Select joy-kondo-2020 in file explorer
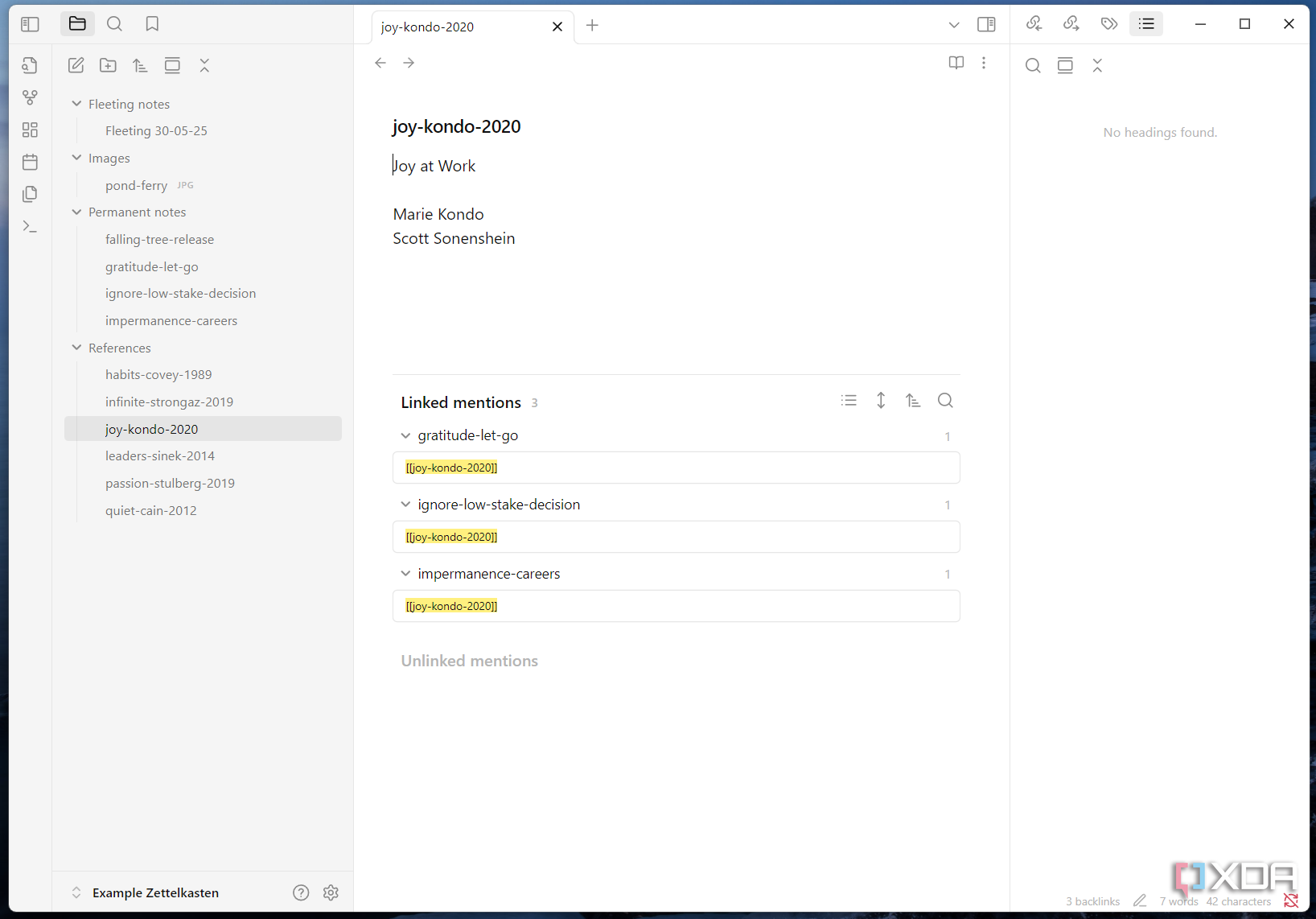Image resolution: width=1316 pixels, height=919 pixels. 203,429
